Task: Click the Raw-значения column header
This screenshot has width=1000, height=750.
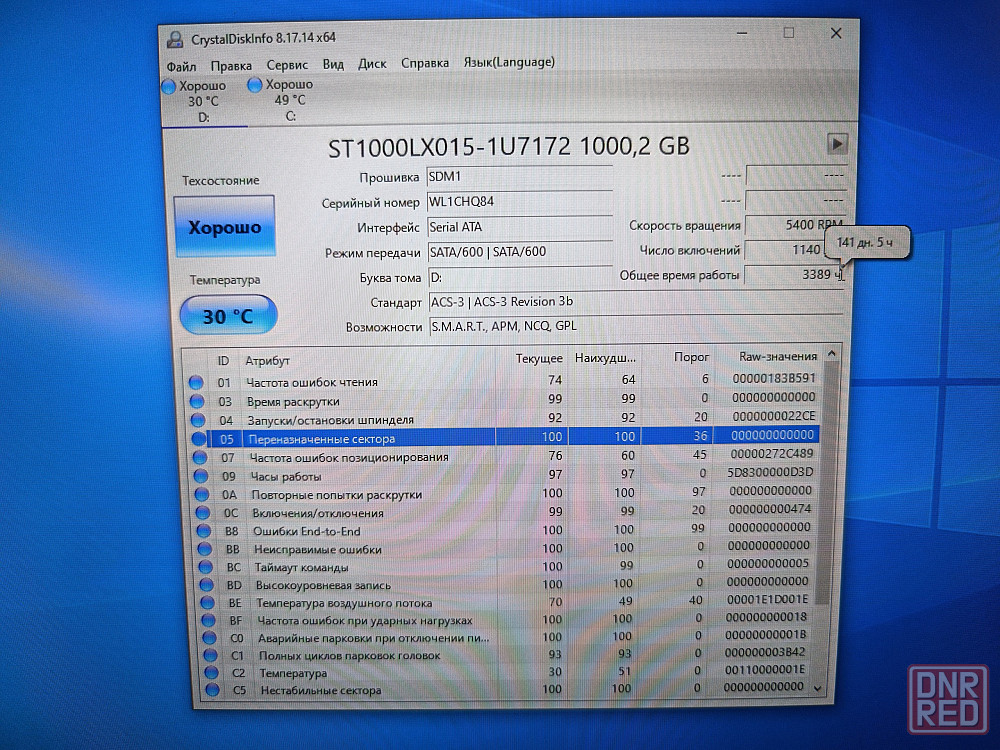Action: click(777, 356)
